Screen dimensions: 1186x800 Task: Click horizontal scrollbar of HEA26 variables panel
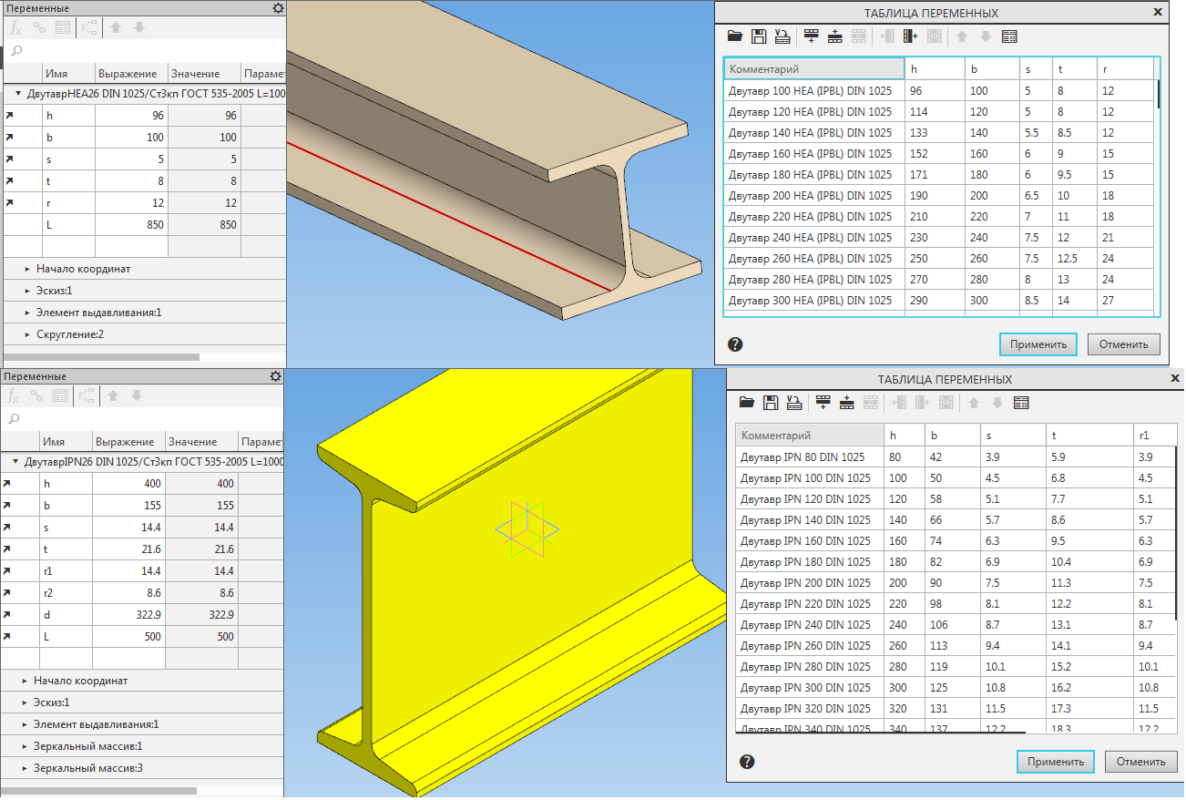101,357
